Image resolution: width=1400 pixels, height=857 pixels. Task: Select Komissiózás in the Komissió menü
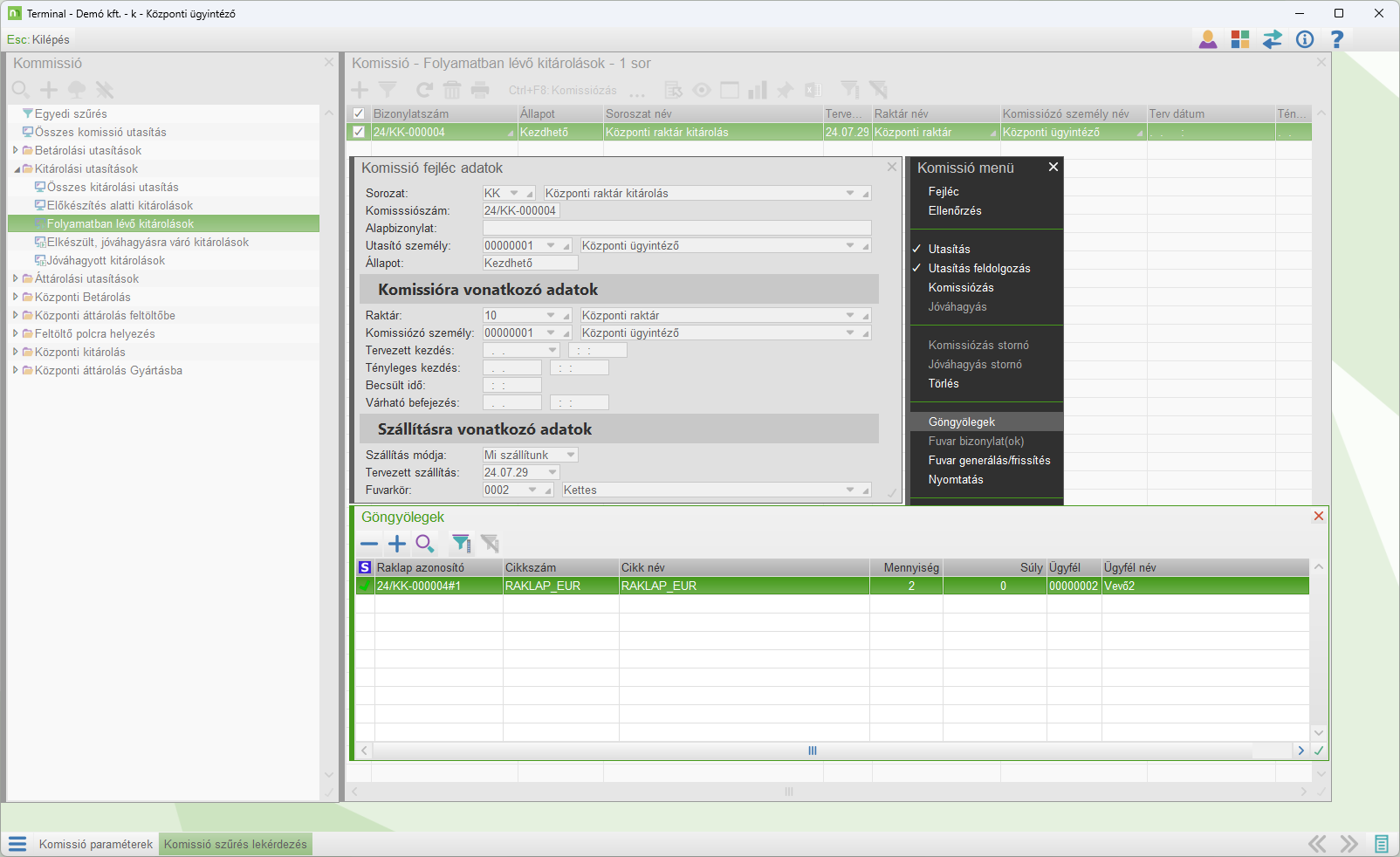coord(961,287)
